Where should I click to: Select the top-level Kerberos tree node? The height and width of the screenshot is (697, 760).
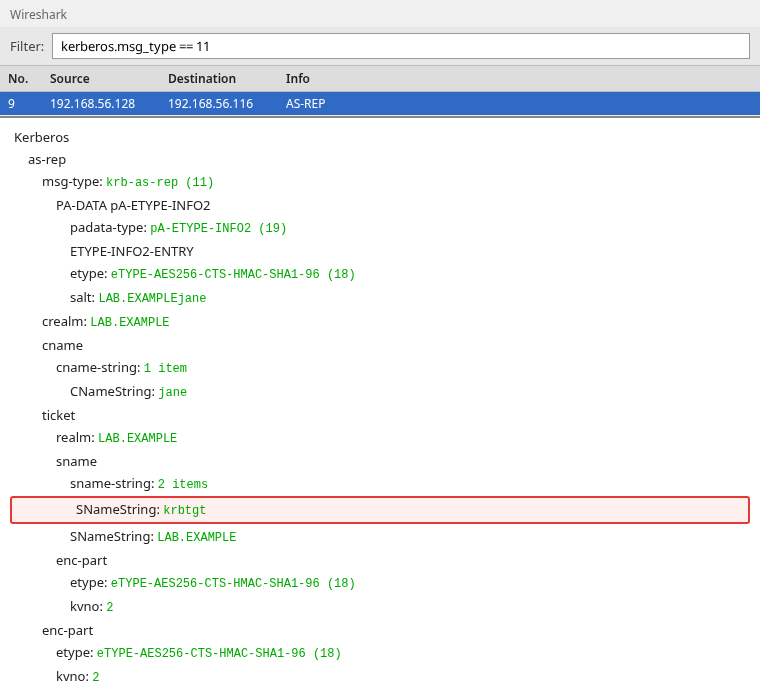coord(42,138)
